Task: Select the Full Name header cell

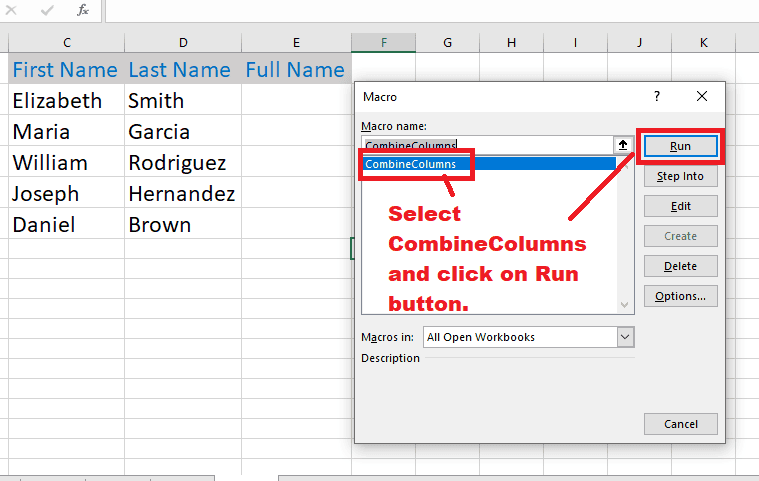Action: tap(295, 70)
